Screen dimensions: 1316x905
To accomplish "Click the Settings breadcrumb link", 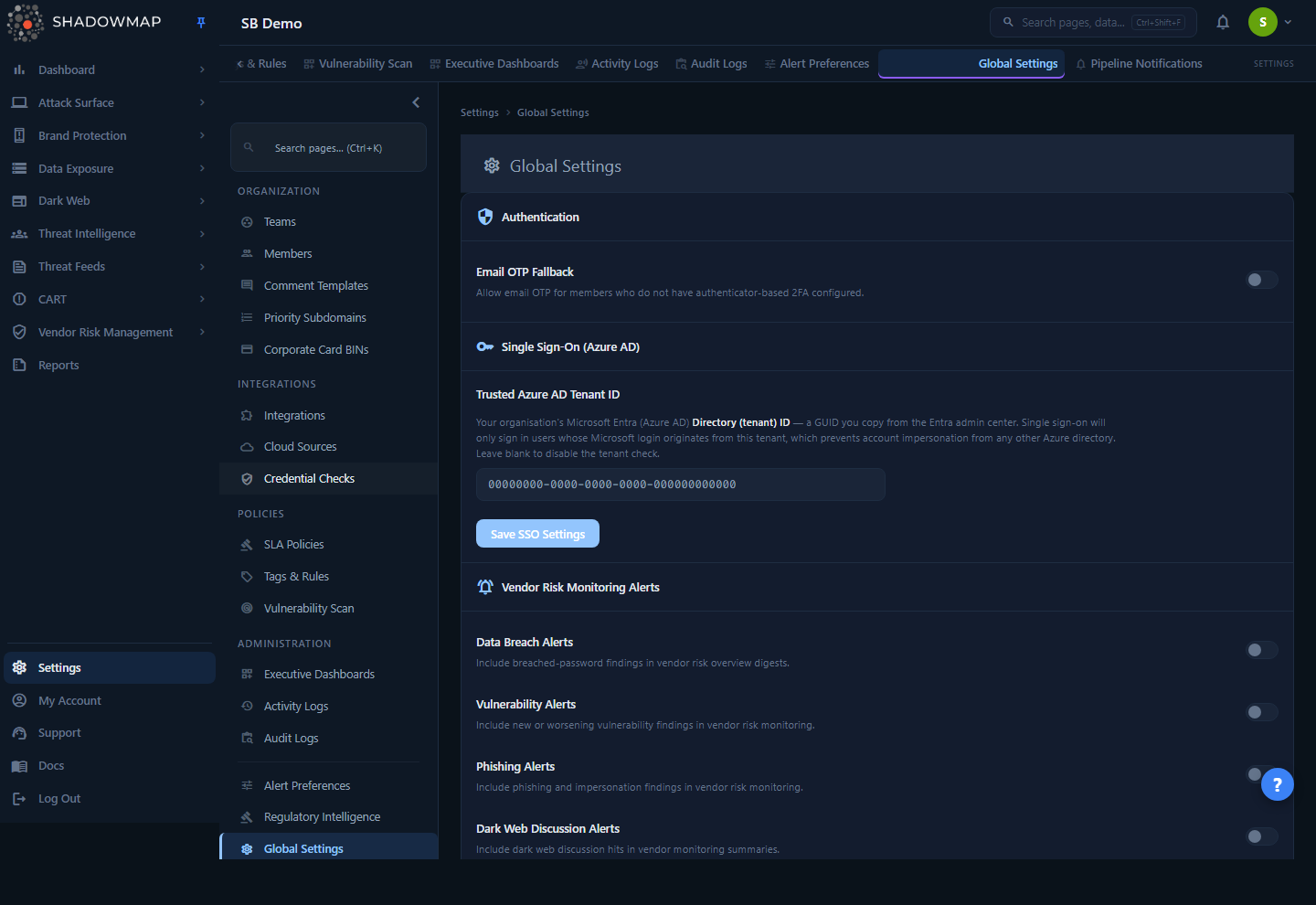I will pos(480,112).
